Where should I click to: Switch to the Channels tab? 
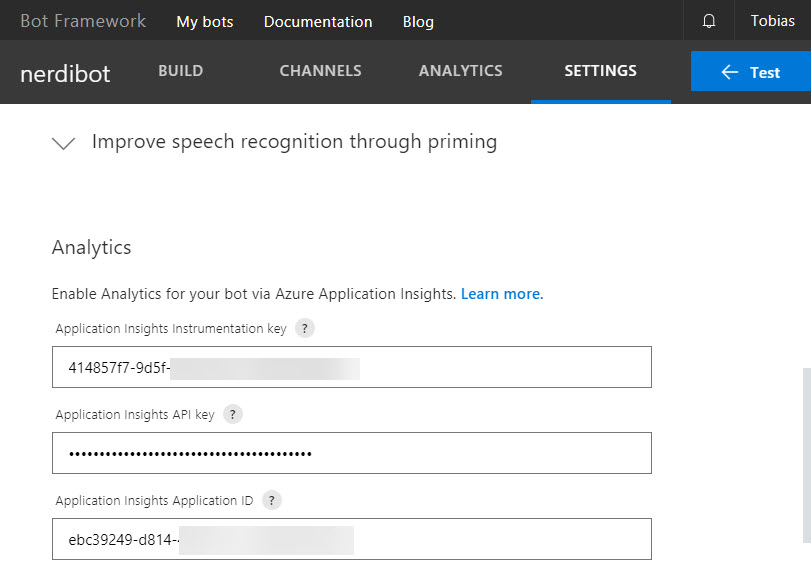(x=320, y=71)
